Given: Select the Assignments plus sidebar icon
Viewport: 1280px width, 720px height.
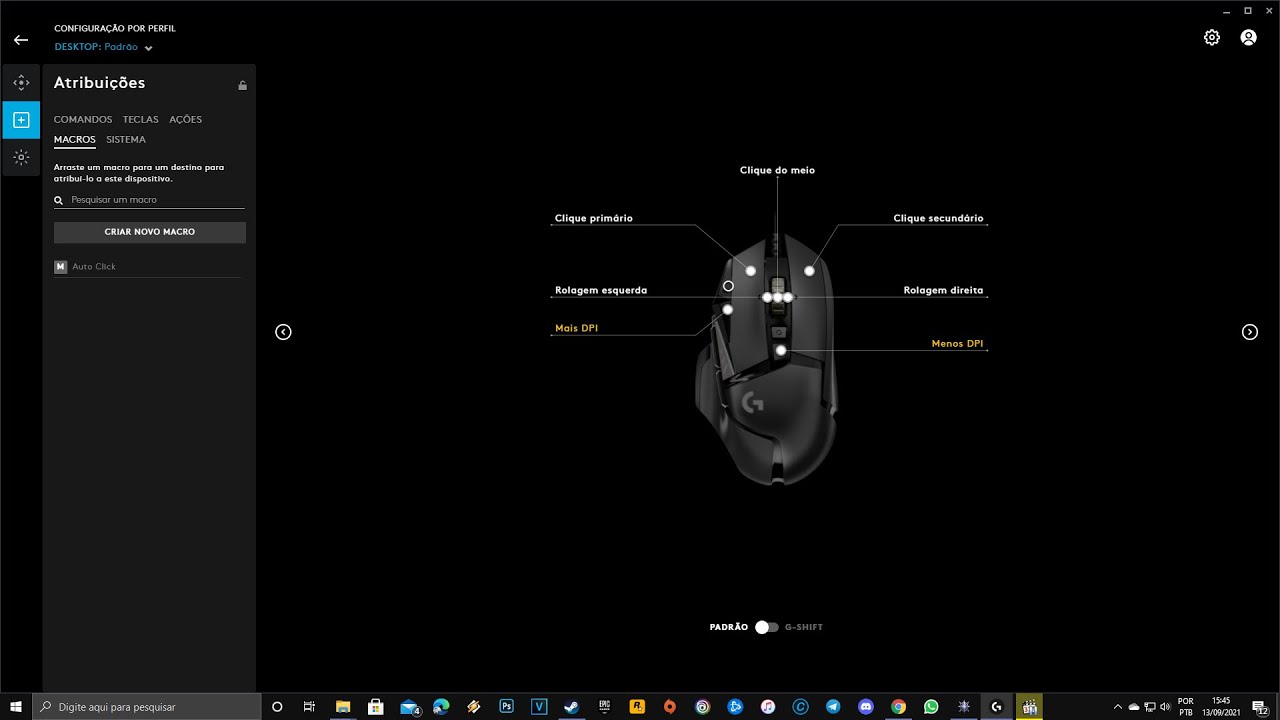Looking at the screenshot, I should pos(21,120).
